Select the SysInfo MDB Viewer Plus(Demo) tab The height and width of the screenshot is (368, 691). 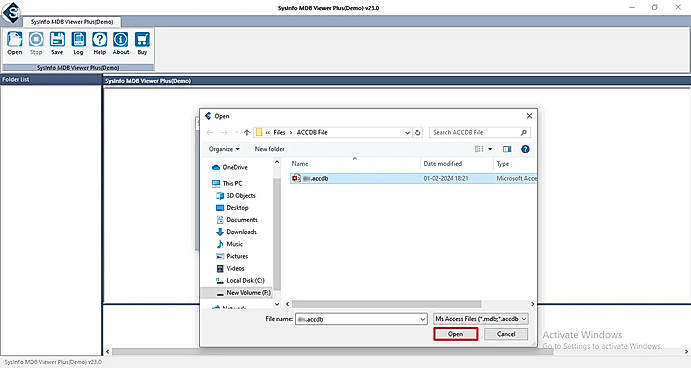[x=72, y=22]
